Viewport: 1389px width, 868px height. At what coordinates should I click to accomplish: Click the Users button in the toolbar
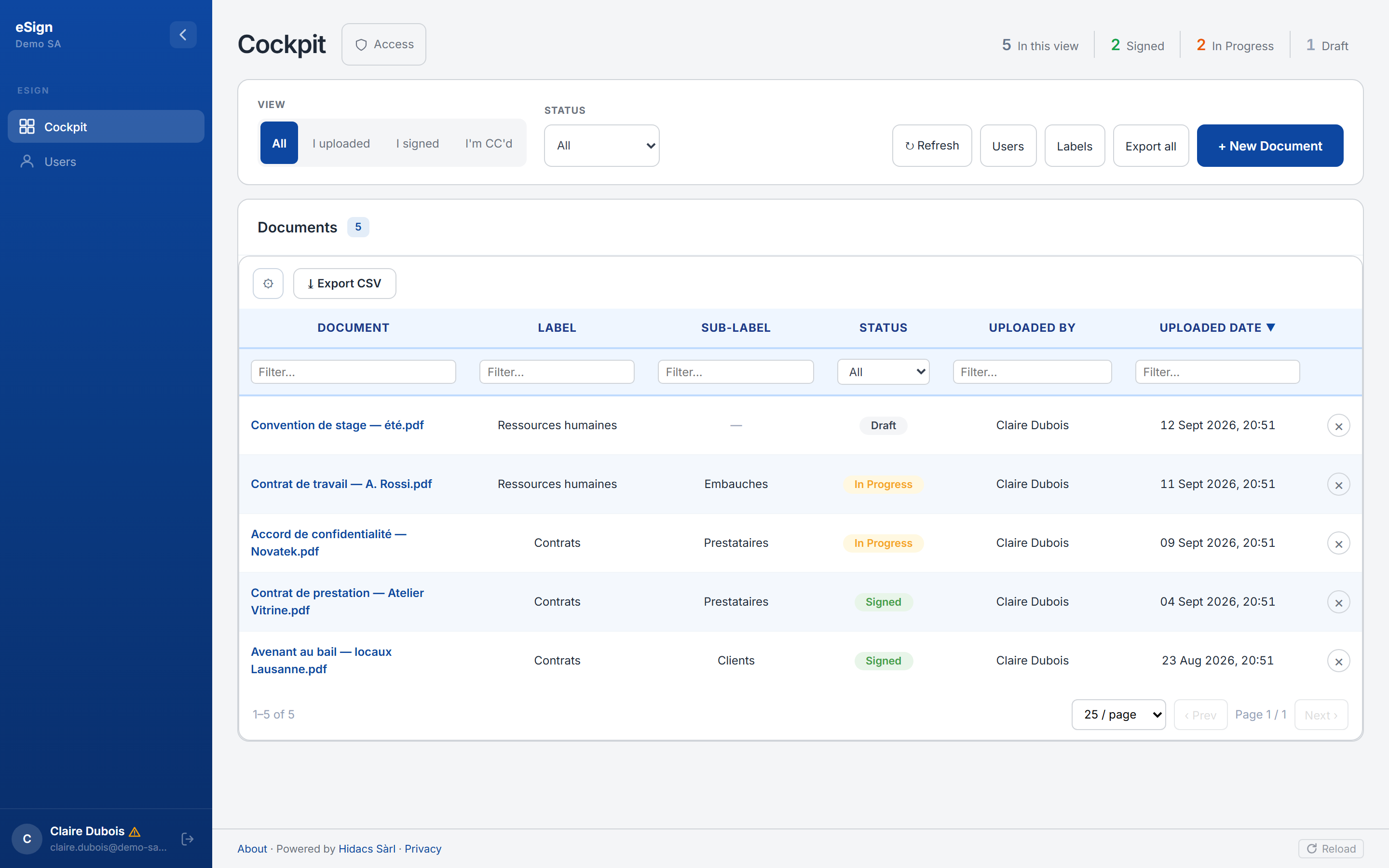(1008, 146)
